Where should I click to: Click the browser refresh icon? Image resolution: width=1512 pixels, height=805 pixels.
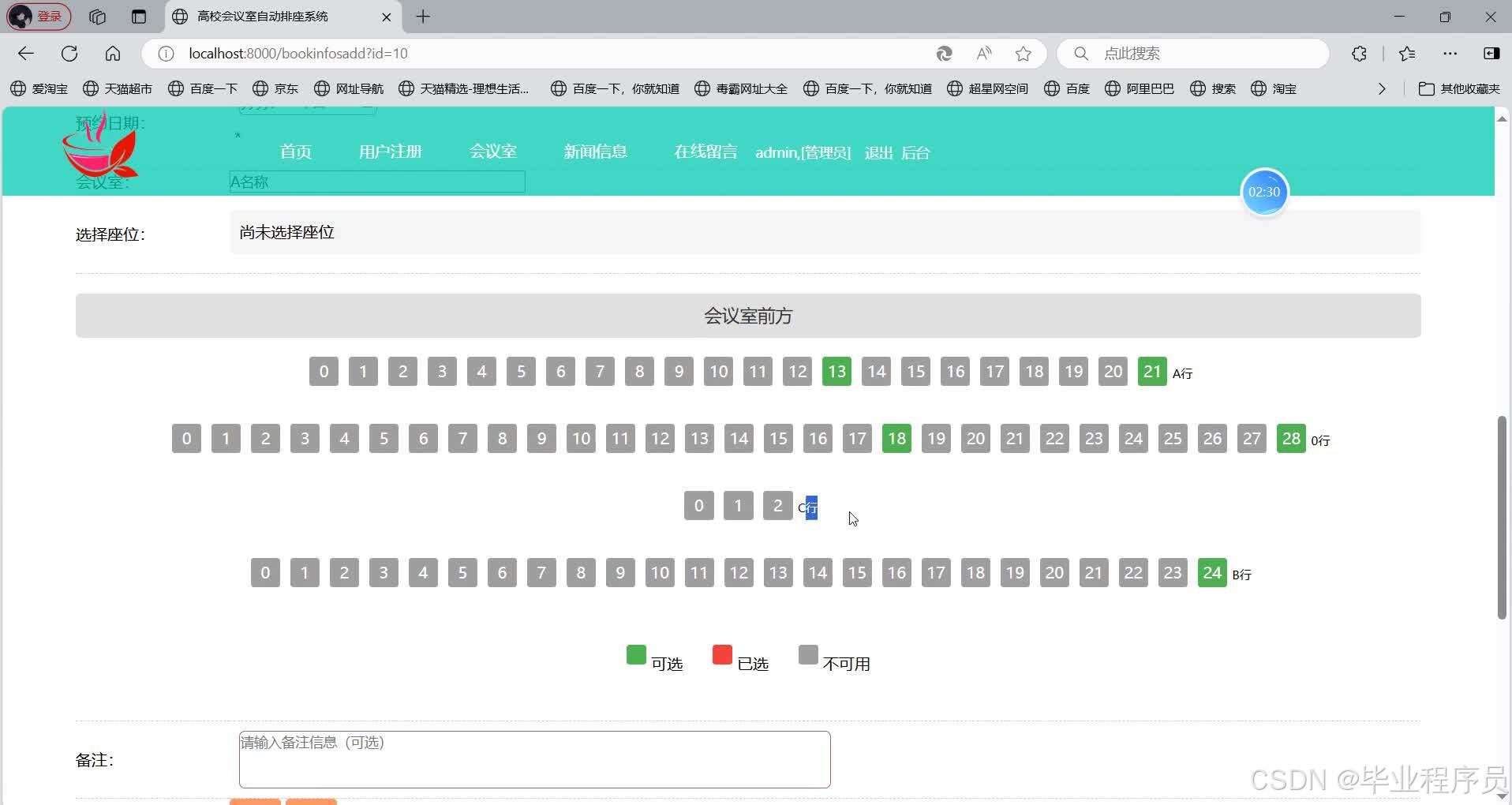[69, 53]
